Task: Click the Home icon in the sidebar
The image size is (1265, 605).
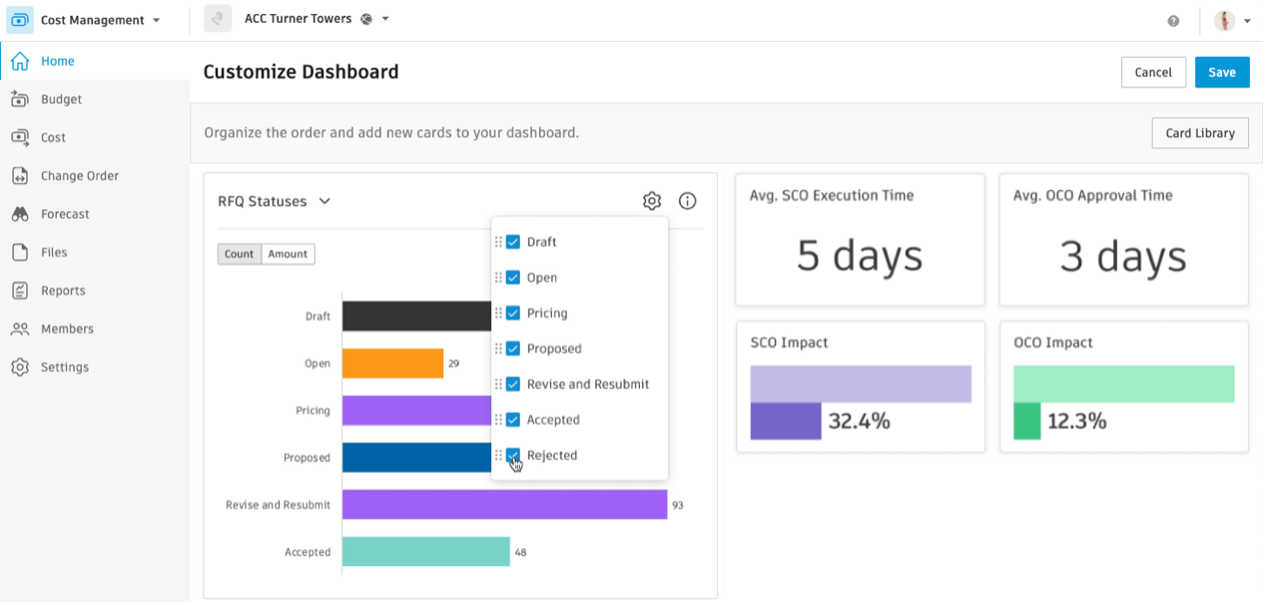Action: coord(19,61)
